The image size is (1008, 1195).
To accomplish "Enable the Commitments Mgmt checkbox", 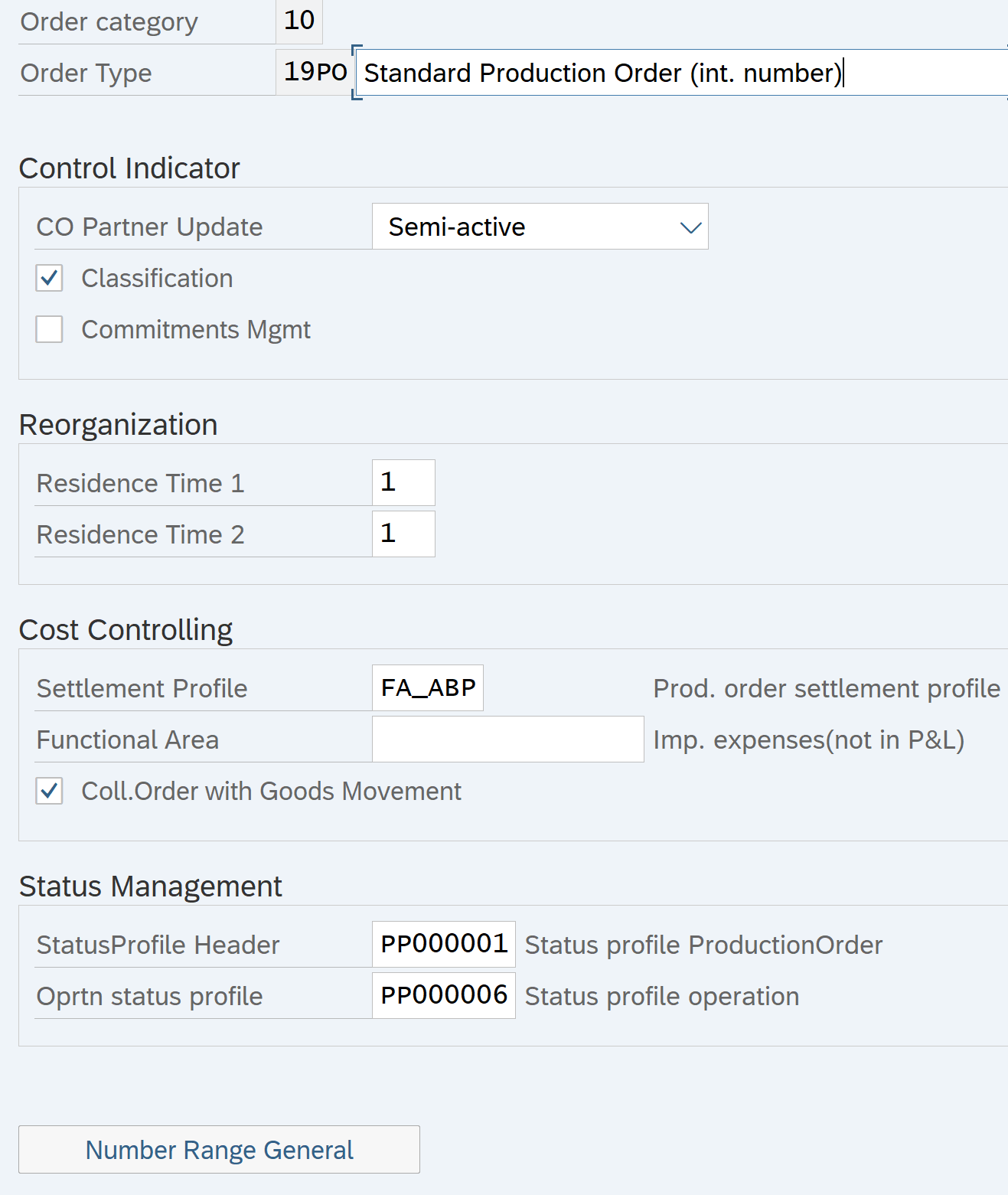I will (x=50, y=329).
